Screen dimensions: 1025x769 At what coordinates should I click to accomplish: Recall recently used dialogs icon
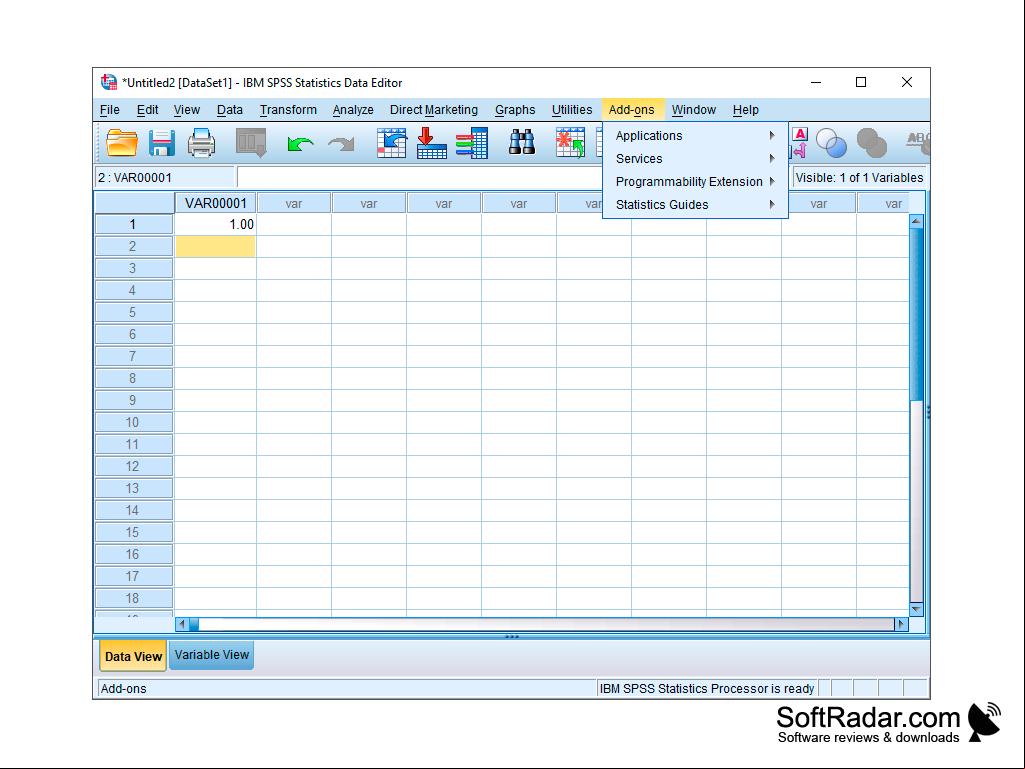pyautogui.click(x=251, y=143)
